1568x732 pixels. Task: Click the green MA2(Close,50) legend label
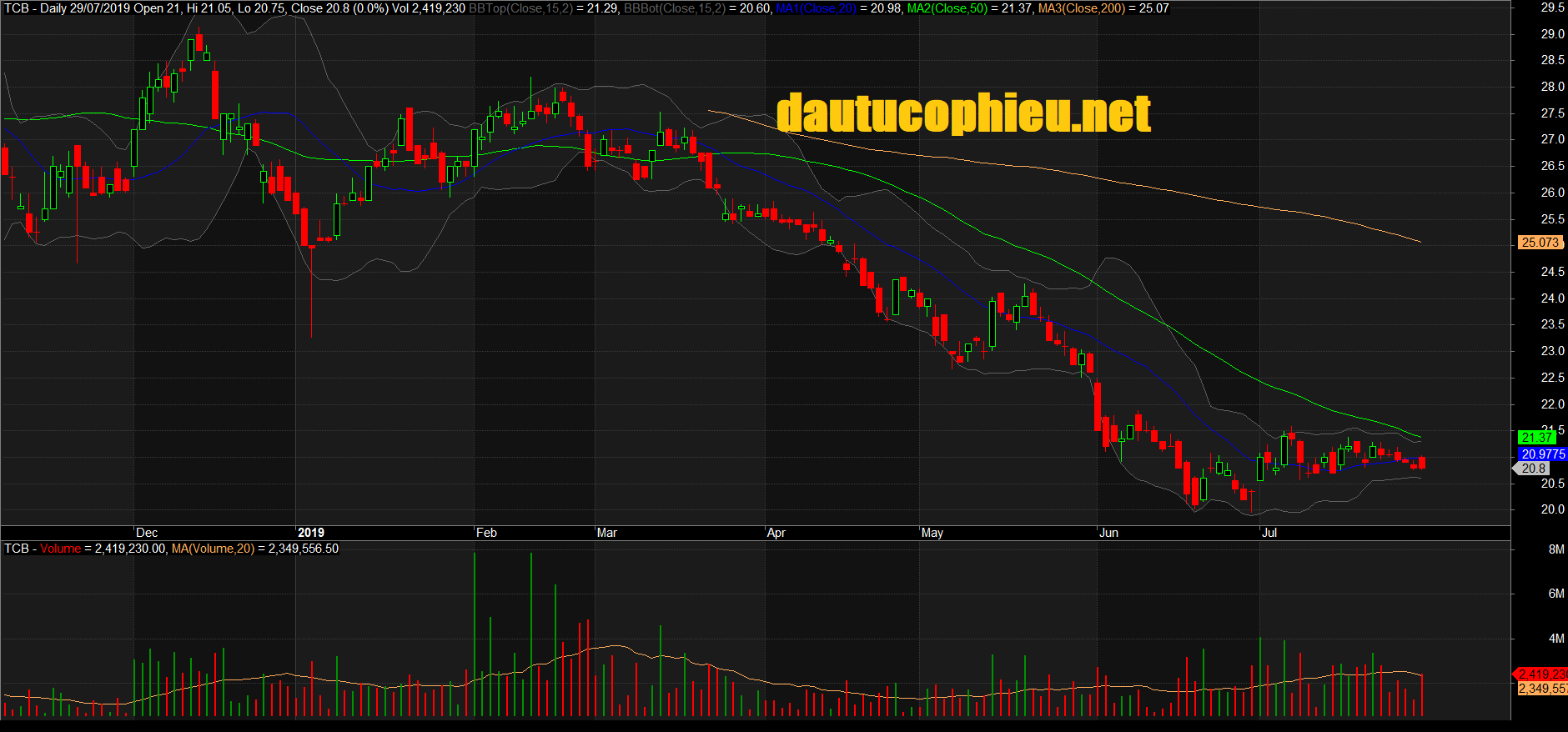tap(947, 8)
